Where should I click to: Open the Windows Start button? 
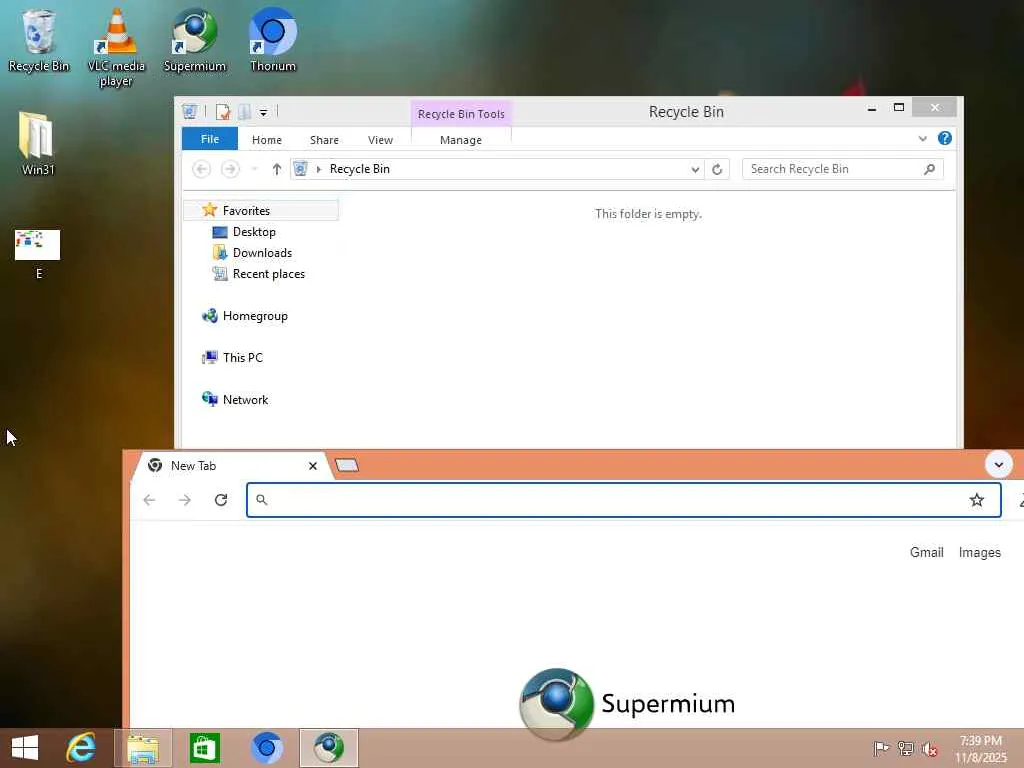(25, 748)
